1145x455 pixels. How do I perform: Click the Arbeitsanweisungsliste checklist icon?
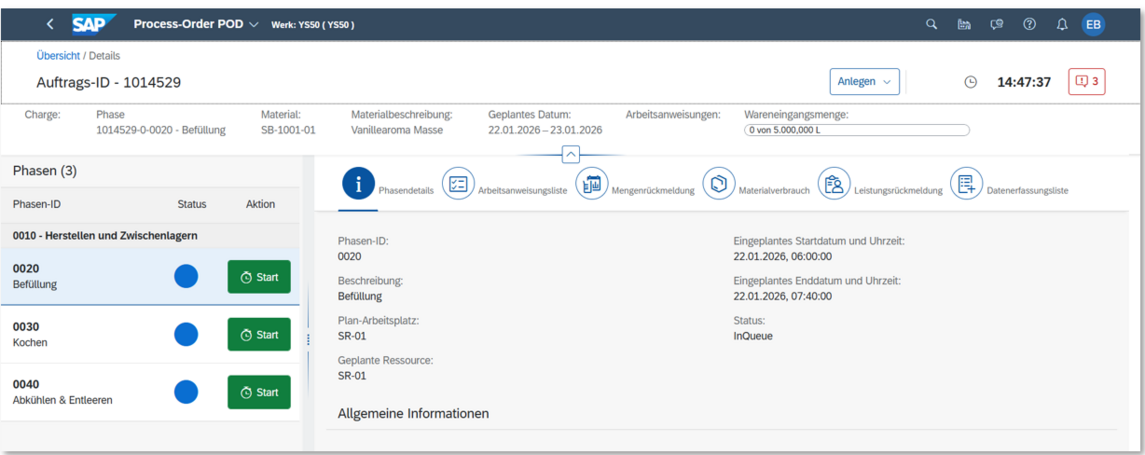tap(458, 185)
